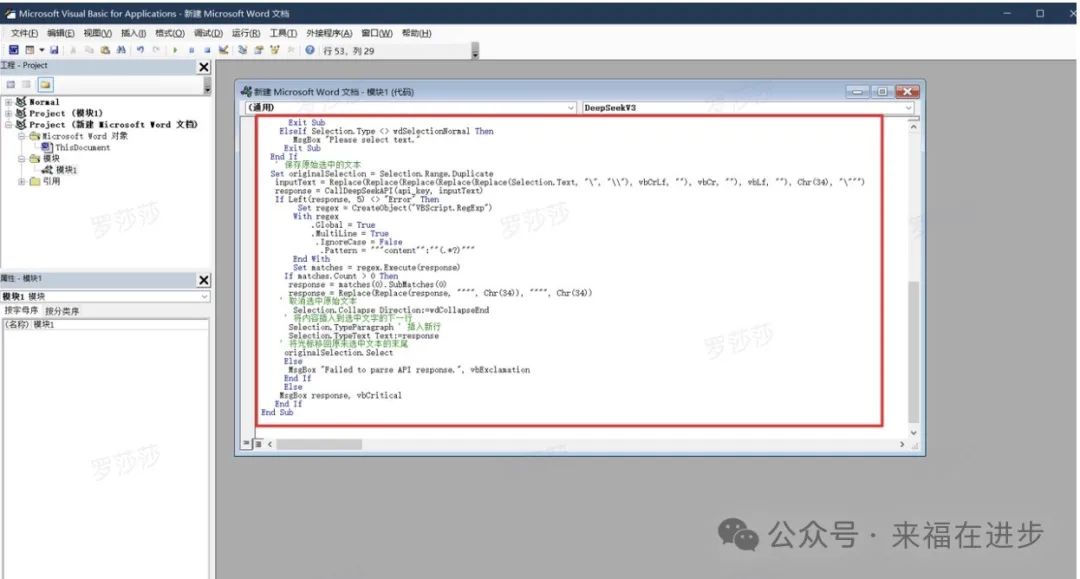Collapse the 模块 folder node
1080x579 pixels.
pyautogui.click(x=21, y=158)
